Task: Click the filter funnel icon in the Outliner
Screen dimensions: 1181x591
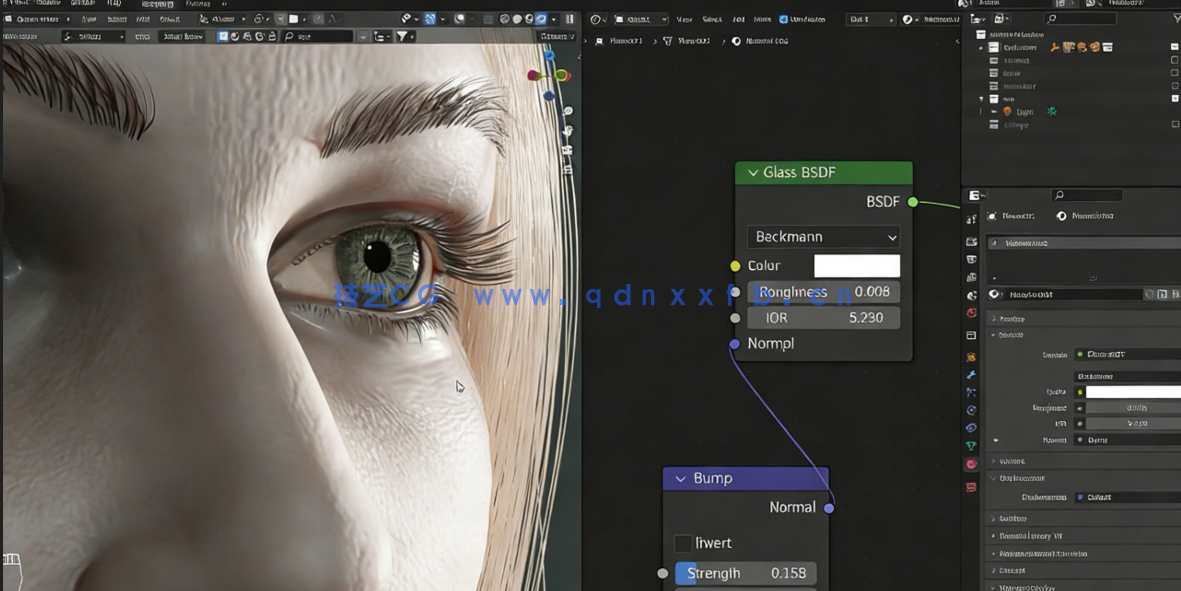Action: pyautogui.click(x=1176, y=17)
